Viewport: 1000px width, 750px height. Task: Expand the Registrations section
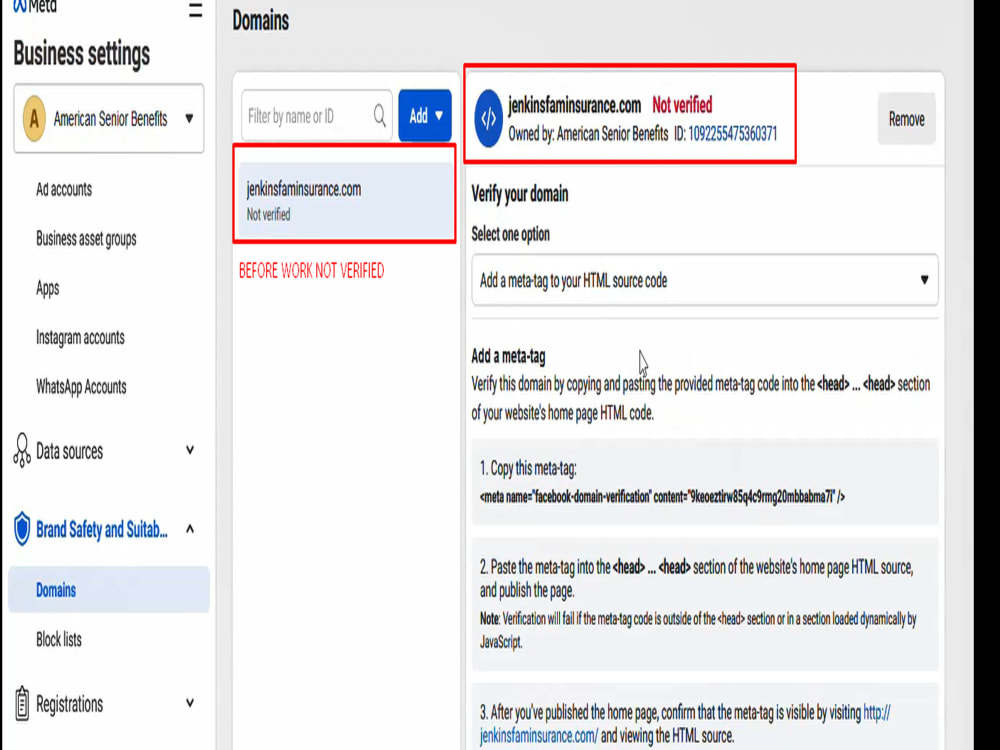[189, 703]
